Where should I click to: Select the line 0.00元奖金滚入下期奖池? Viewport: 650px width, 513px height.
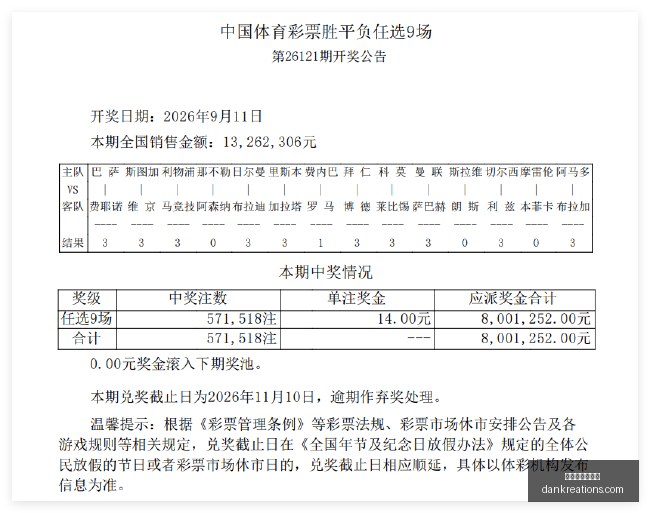point(176,364)
